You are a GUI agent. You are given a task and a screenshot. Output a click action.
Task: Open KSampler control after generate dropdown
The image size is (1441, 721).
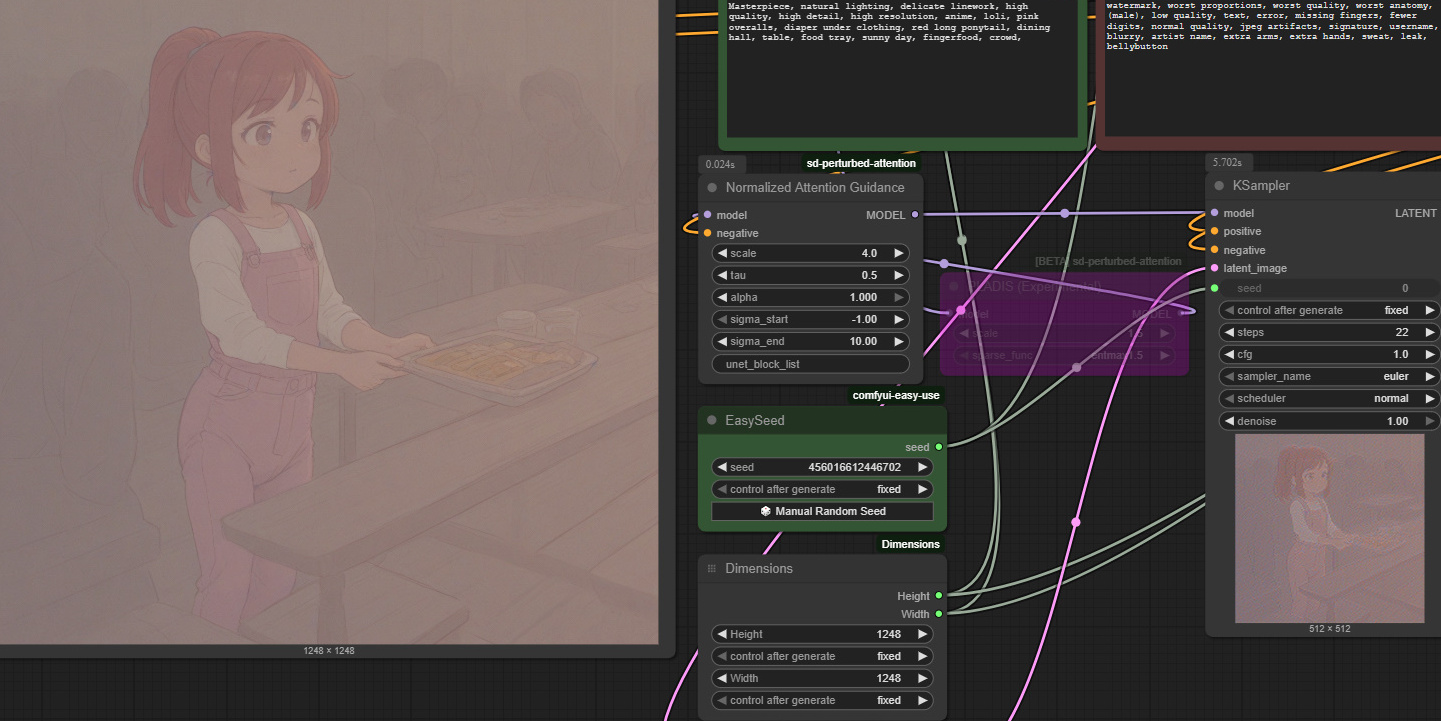point(1329,310)
